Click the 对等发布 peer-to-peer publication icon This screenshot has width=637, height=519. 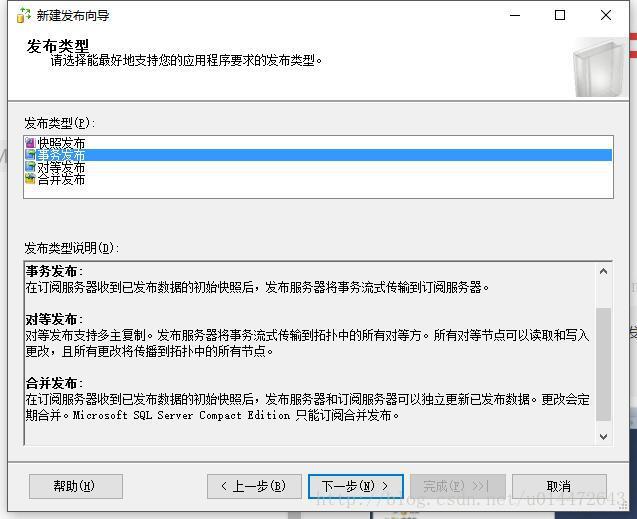click(x=30, y=167)
